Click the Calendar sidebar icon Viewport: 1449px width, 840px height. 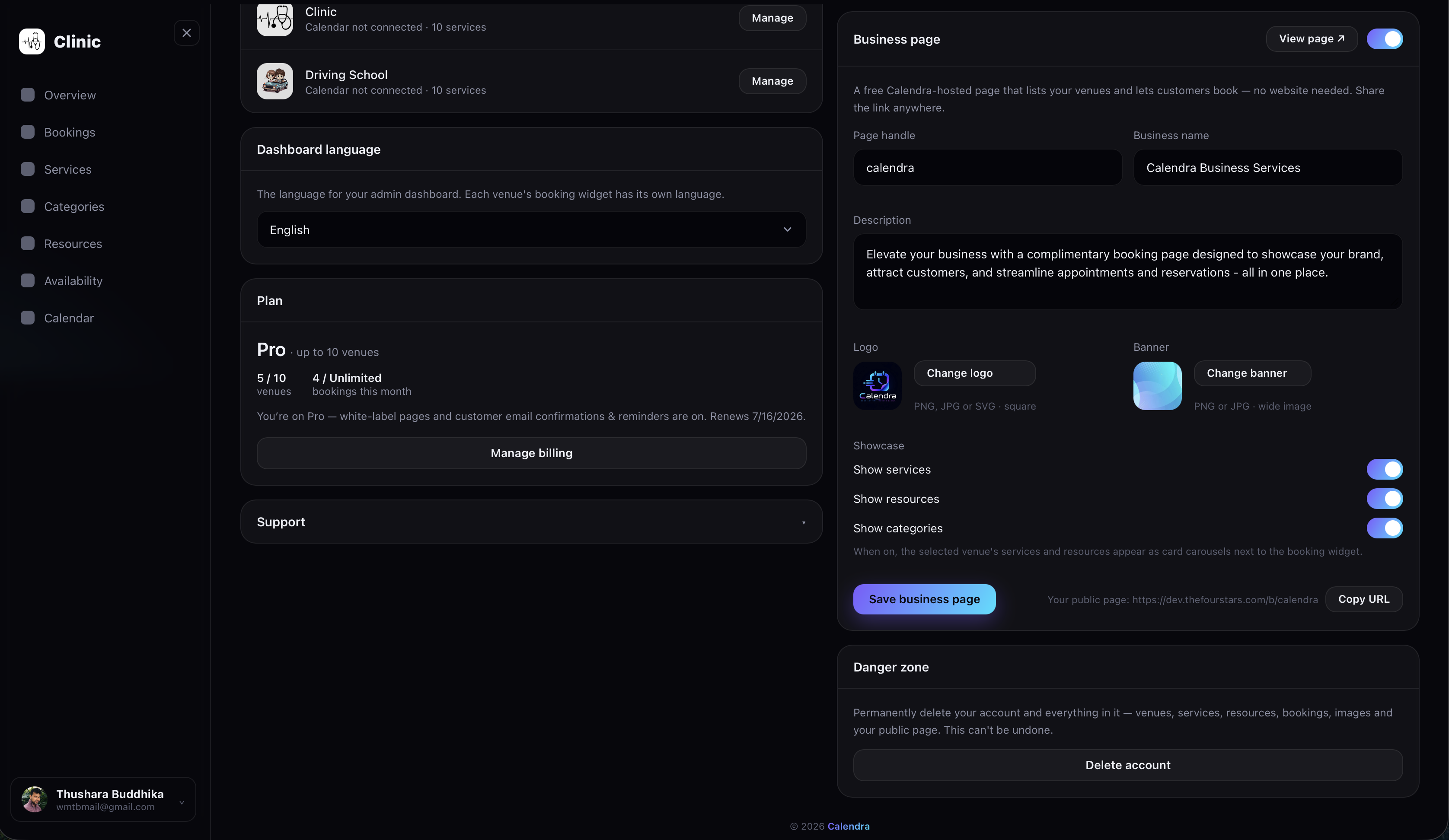[28, 318]
